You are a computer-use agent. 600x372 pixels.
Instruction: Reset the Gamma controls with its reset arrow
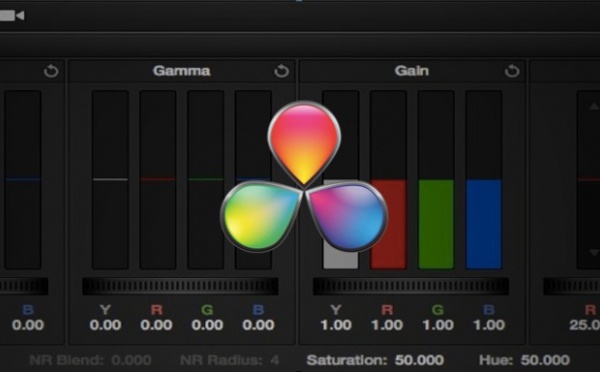click(x=281, y=71)
